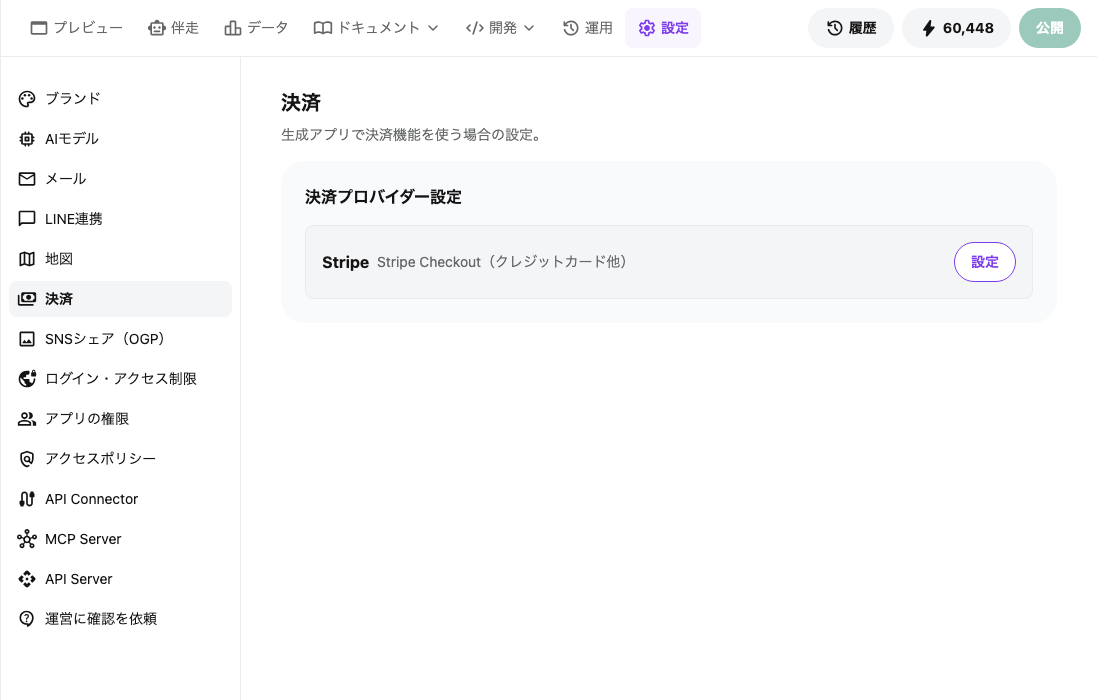Screen dimensions: 1097x700
Task: Click the 生成アプリで決済機能を使う場合の設定 description
Action: pyautogui.click(x=411, y=135)
